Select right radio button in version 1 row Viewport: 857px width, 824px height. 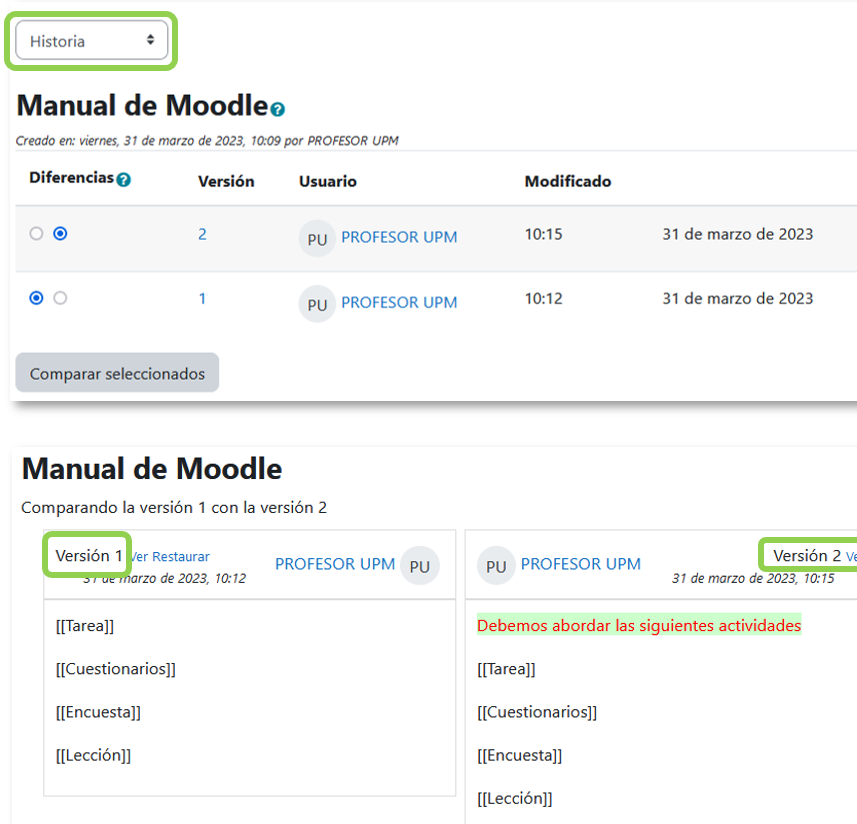pyautogui.click(x=60, y=298)
